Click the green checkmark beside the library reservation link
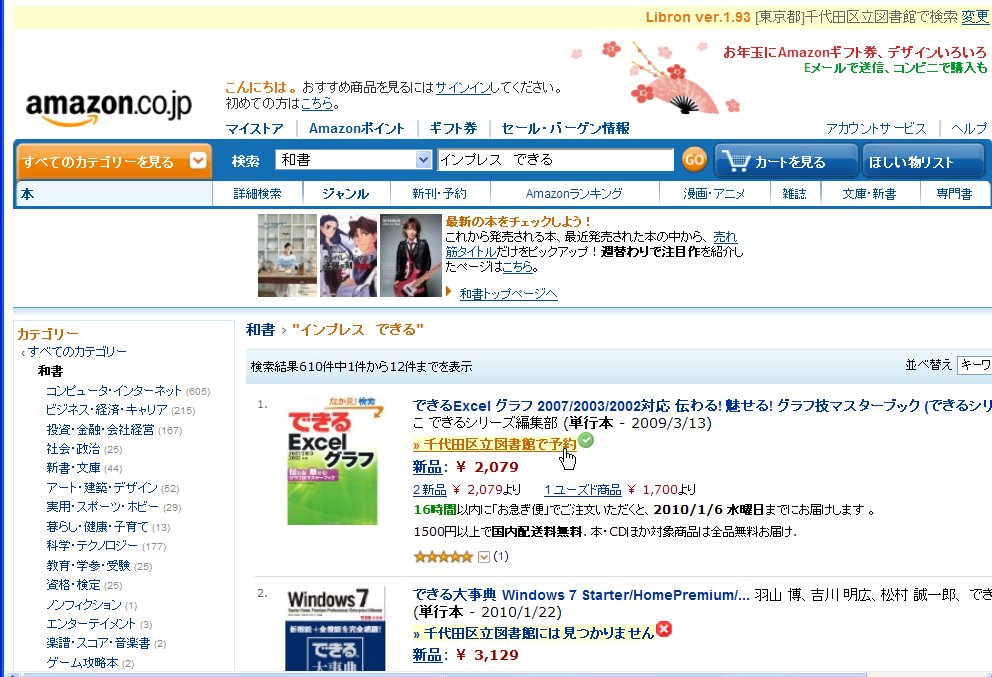 tap(584, 439)
